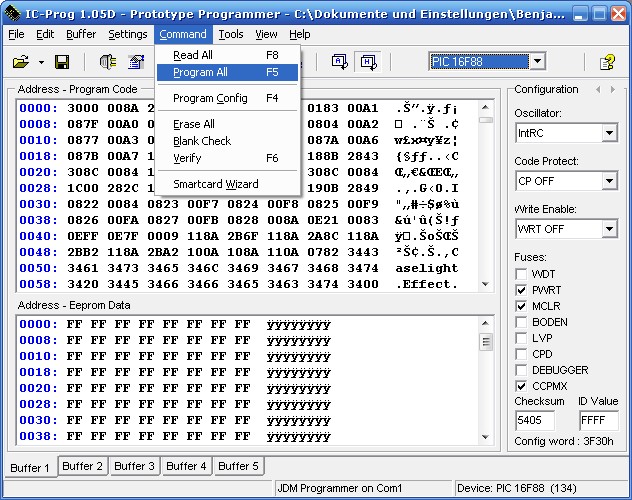Click the Help question mark toolbar icon
This screenshot has height=500, width=632.
click(x=607, y=62)
